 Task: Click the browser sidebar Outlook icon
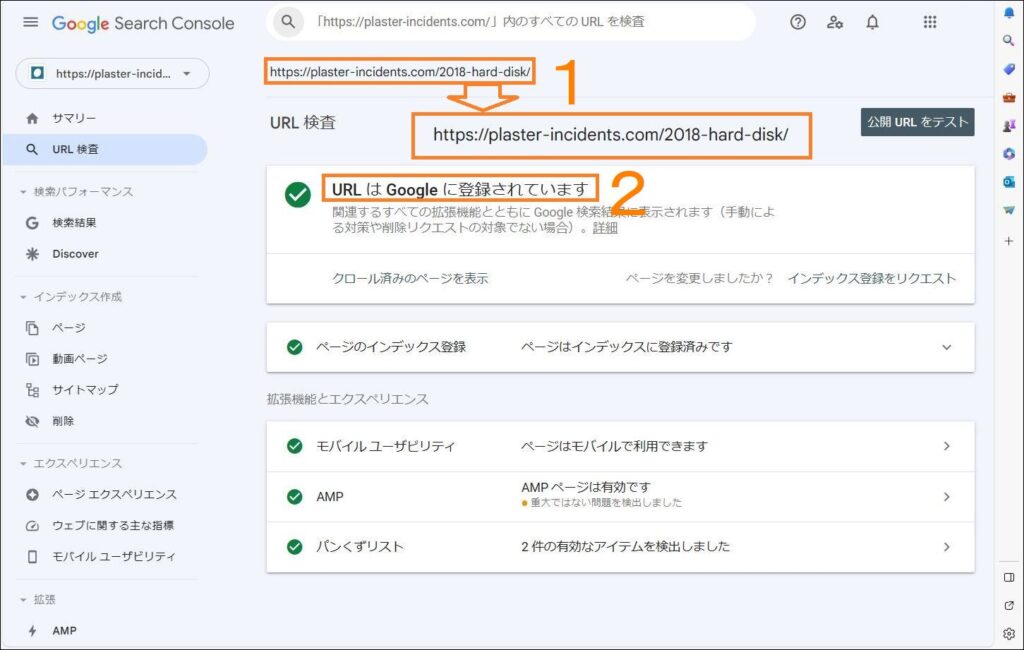1009,182
